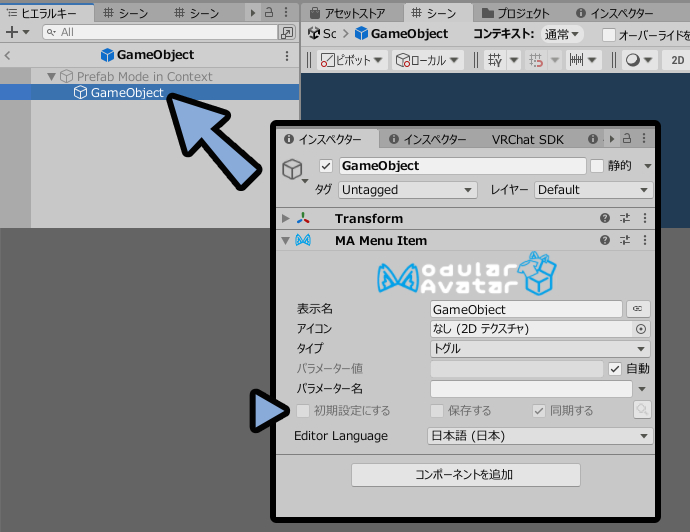Open the ピボット handle position dropdown

[352, 60]
